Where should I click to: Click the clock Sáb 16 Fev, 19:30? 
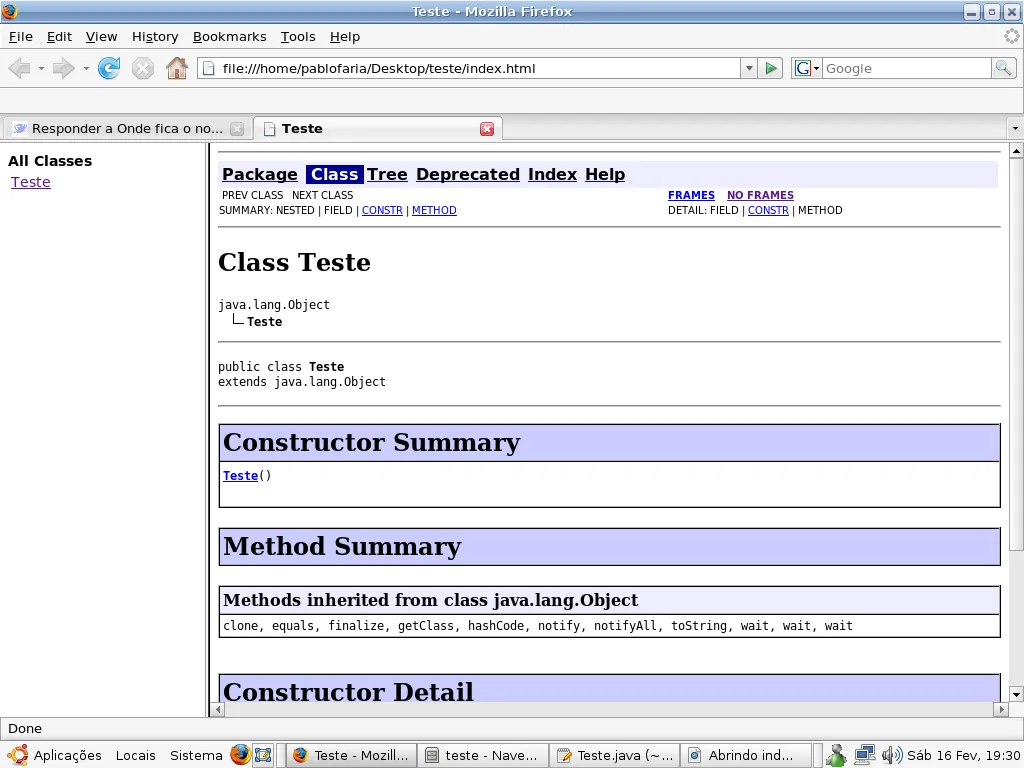963,756
